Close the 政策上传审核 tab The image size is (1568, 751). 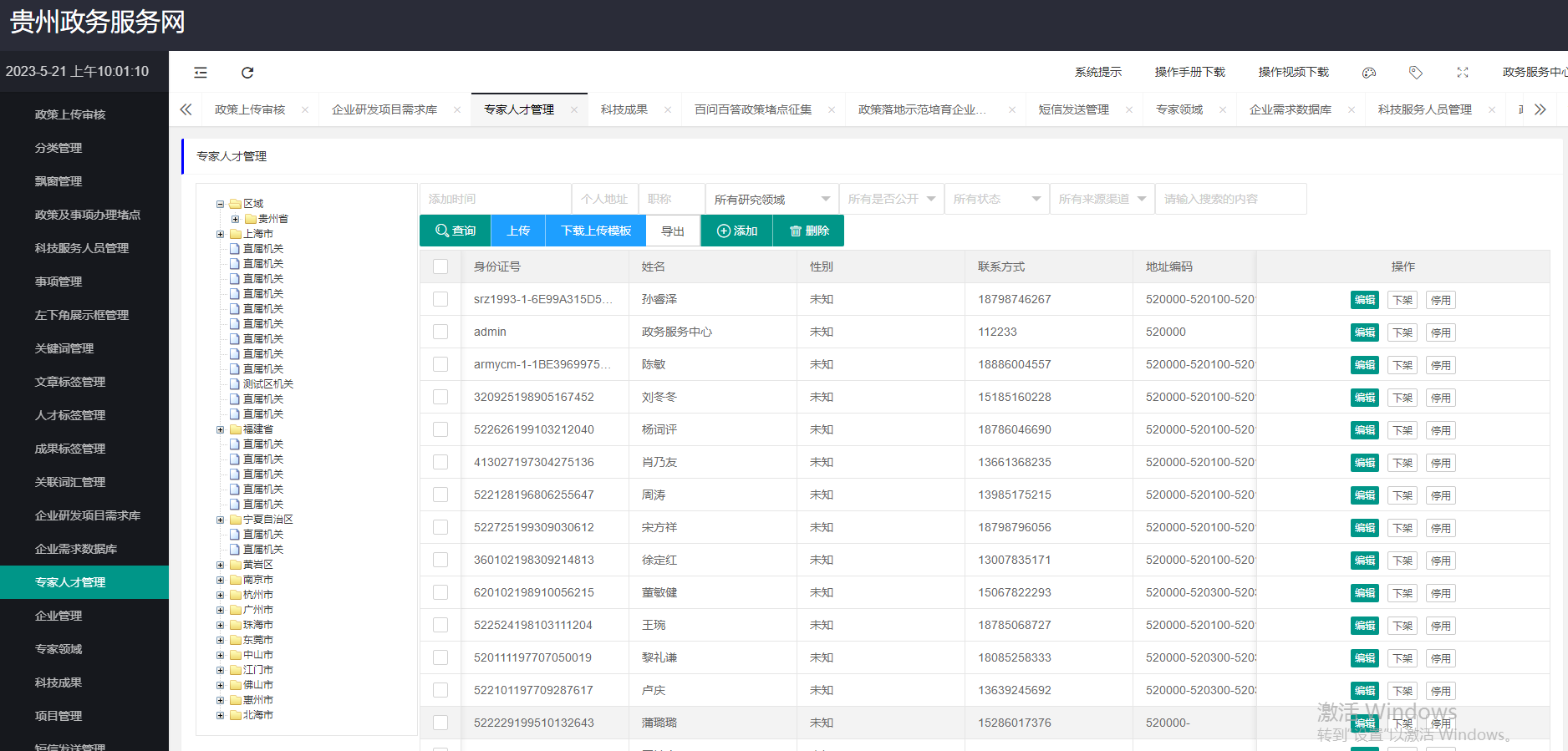coord(305,109)
